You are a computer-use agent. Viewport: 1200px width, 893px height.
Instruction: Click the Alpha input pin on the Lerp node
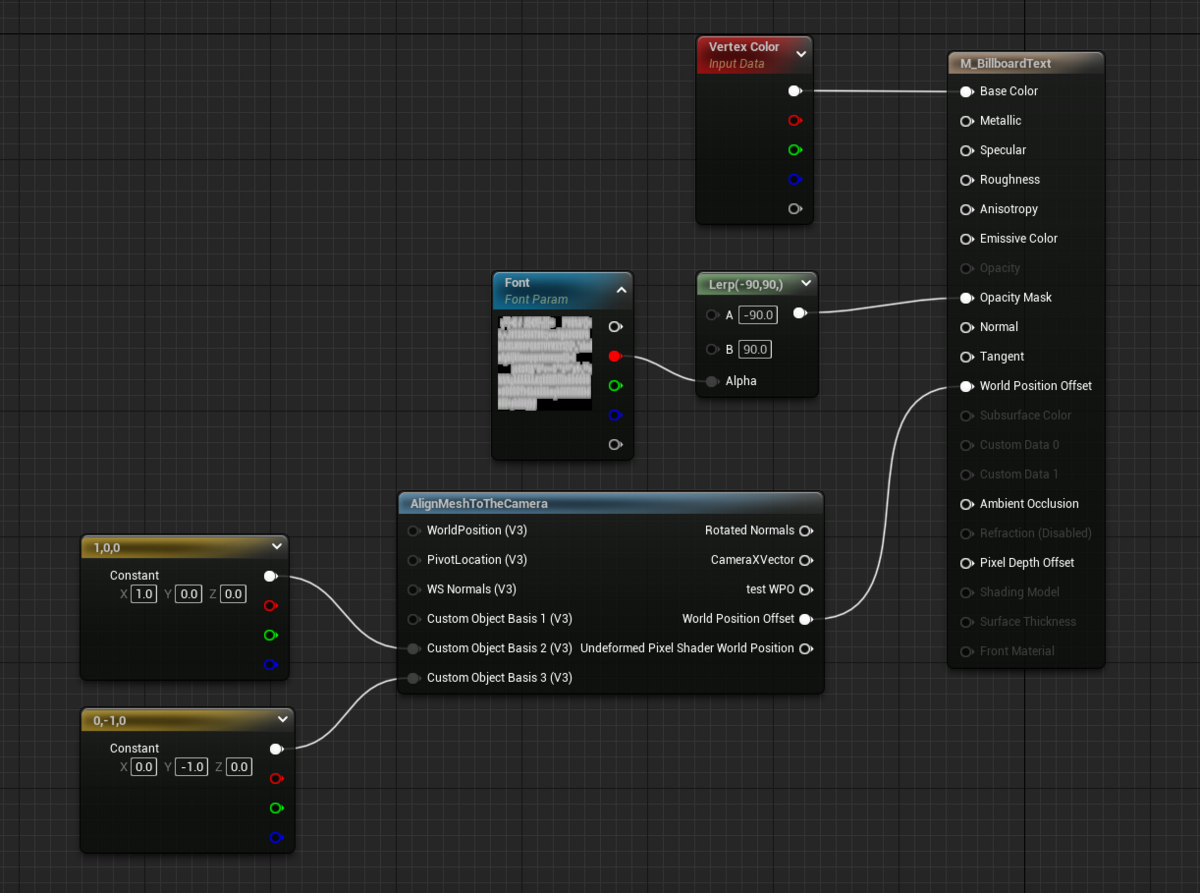[x=711, y=381]
